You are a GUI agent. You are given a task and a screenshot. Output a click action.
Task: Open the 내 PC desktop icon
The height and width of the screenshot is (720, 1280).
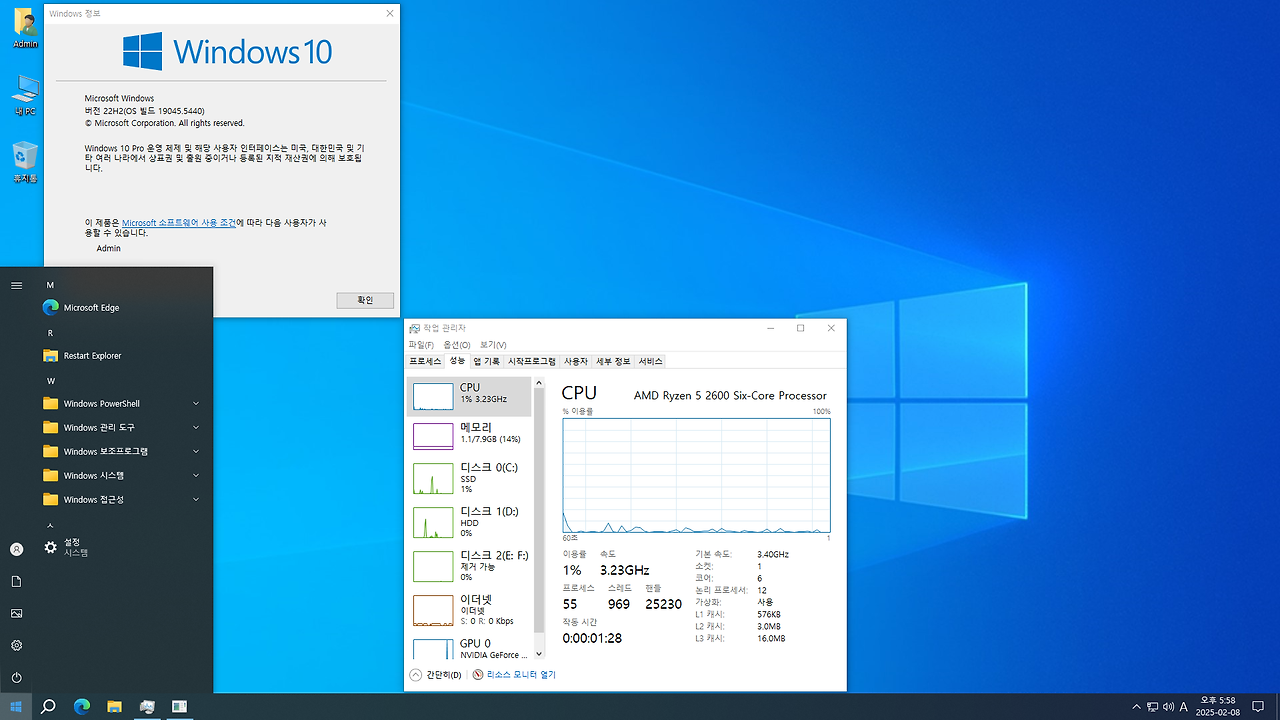[x=25, y=96]
